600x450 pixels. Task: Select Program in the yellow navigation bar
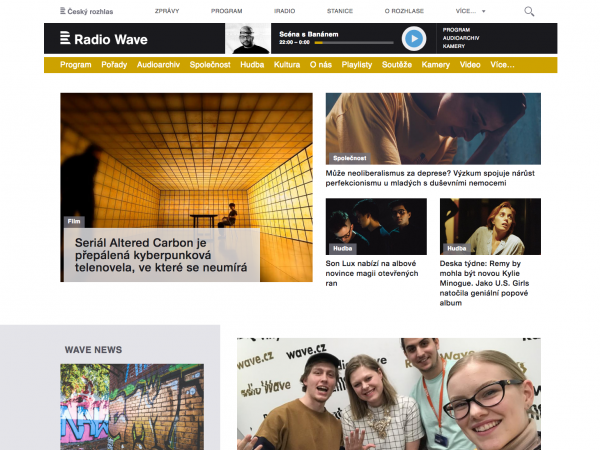click(x=76, y=65)
